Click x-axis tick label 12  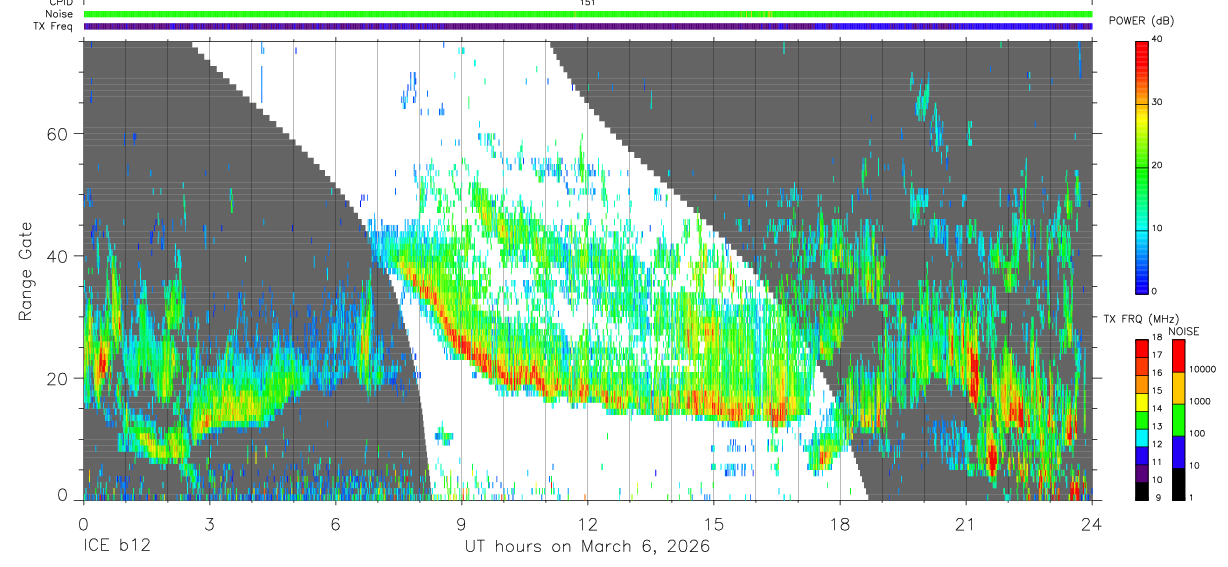[587, 523]
